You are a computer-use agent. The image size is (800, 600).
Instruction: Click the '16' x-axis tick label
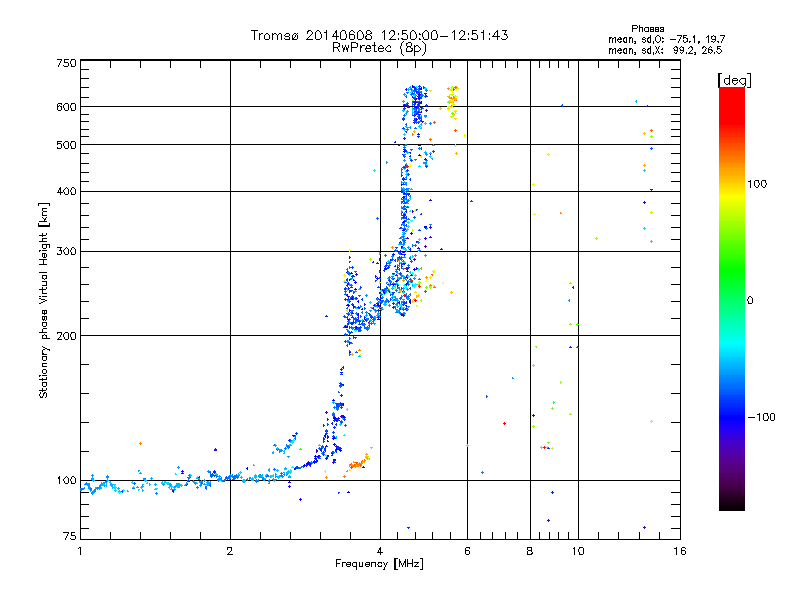pyautogui.click(x=680, y=551)
